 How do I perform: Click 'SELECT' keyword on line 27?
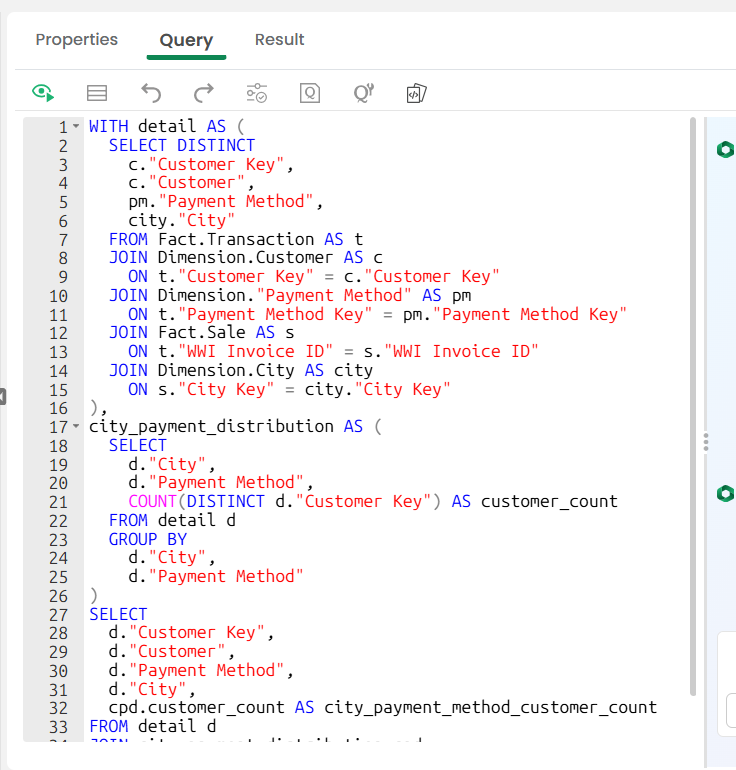coord(118,614)
